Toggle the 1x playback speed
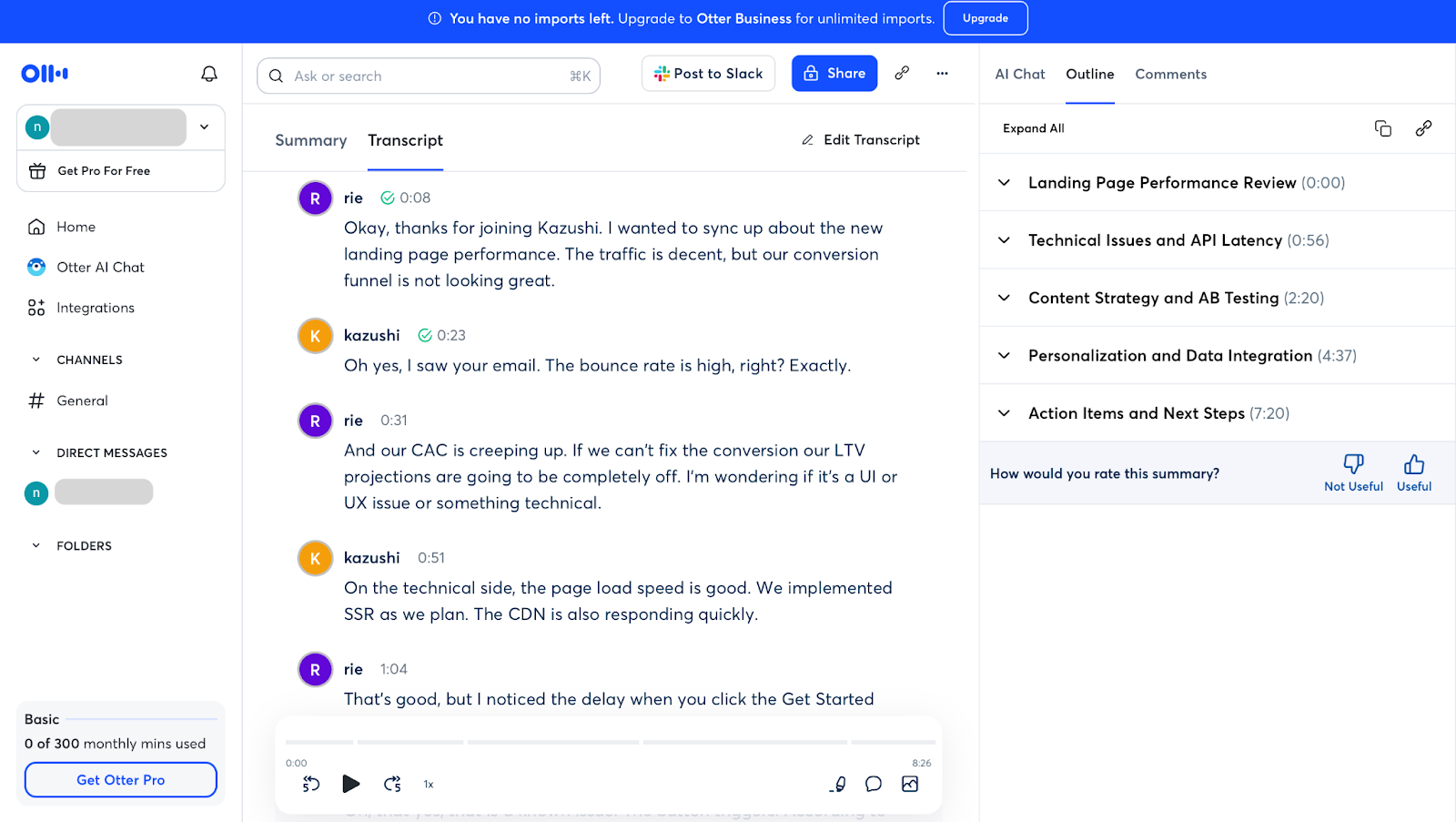 (x=429, y=785)
